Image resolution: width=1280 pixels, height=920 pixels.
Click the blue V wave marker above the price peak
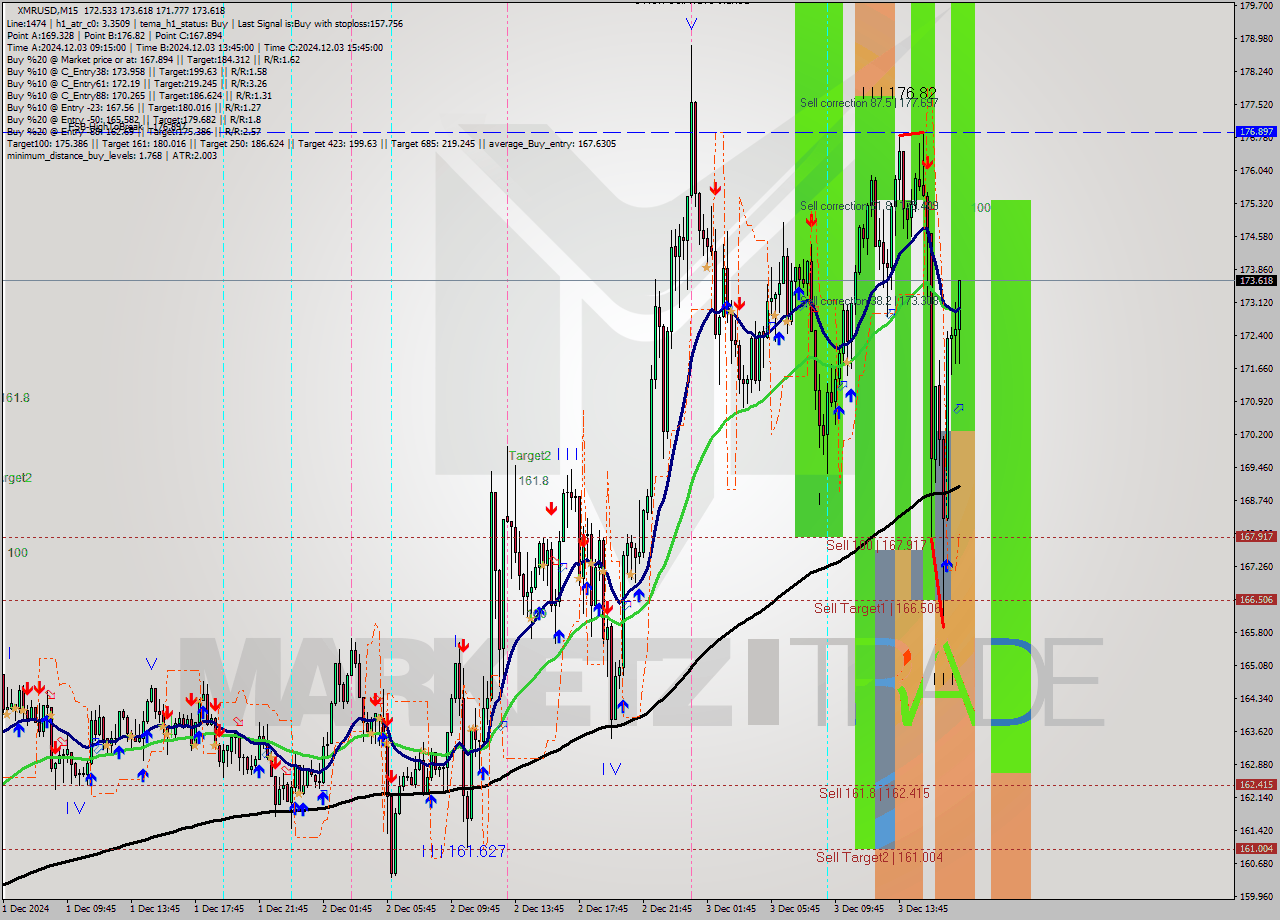click(691, 24)
